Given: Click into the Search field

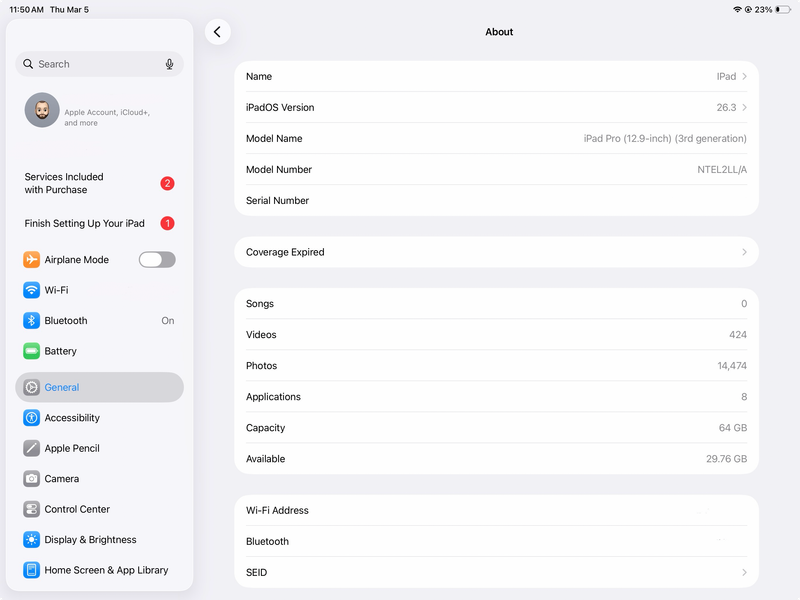Looking at the screenshot, I should pyautogui.click(x=99, y=64).
